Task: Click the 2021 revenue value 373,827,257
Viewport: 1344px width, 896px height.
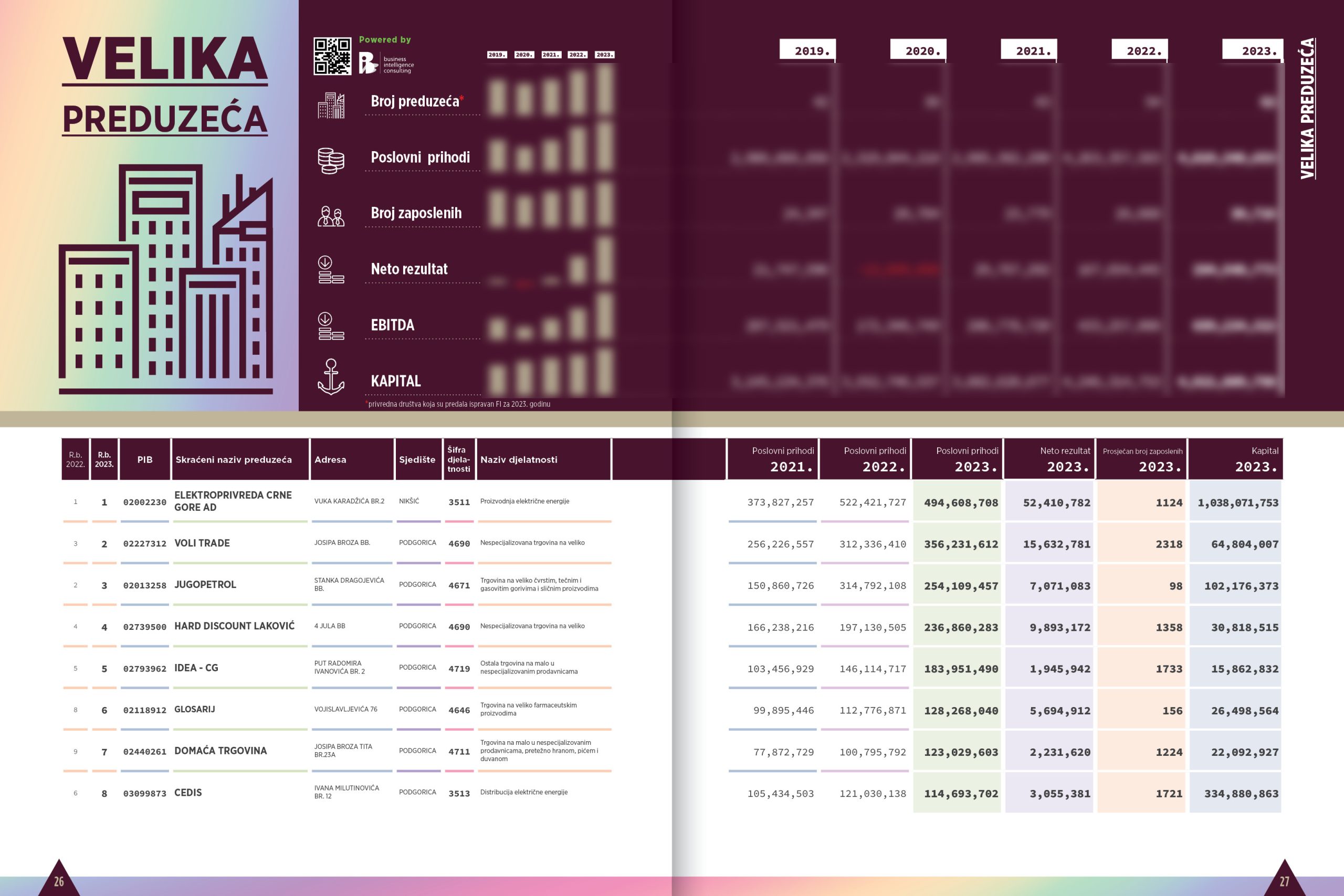Action: [781, 503]
